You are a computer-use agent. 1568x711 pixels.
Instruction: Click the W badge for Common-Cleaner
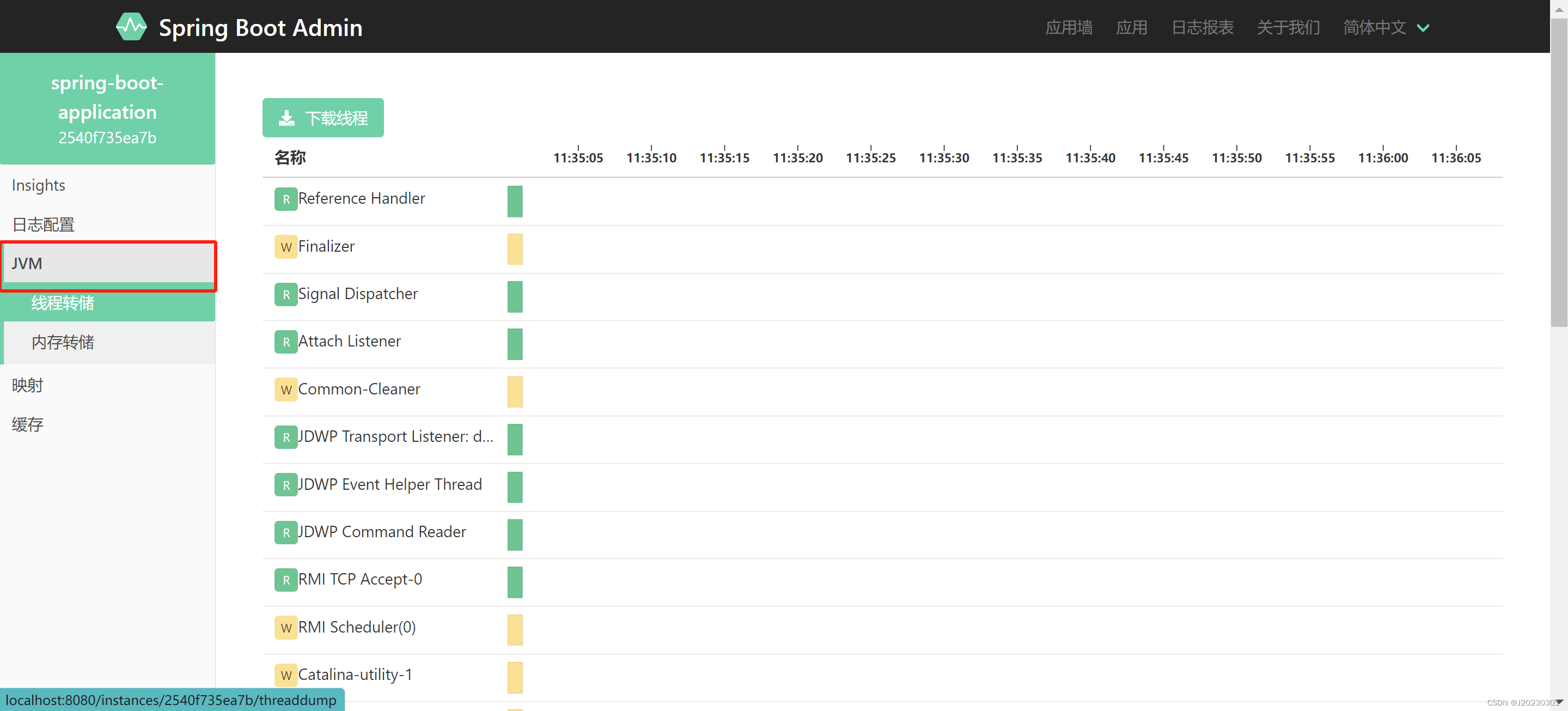(x=285, y=390)
